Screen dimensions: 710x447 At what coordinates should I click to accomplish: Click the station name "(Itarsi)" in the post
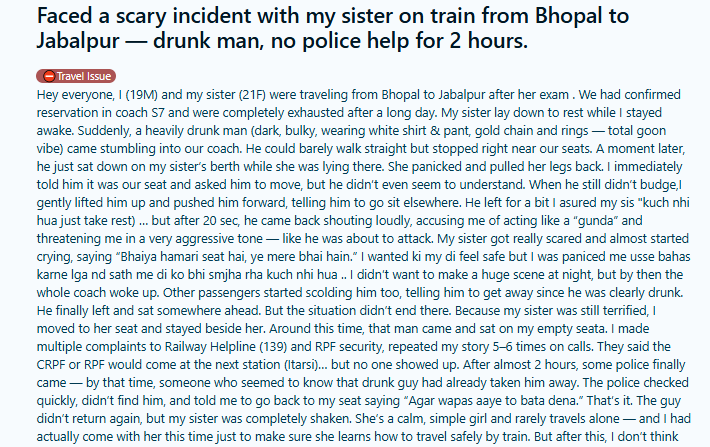[x=286, y=365]
